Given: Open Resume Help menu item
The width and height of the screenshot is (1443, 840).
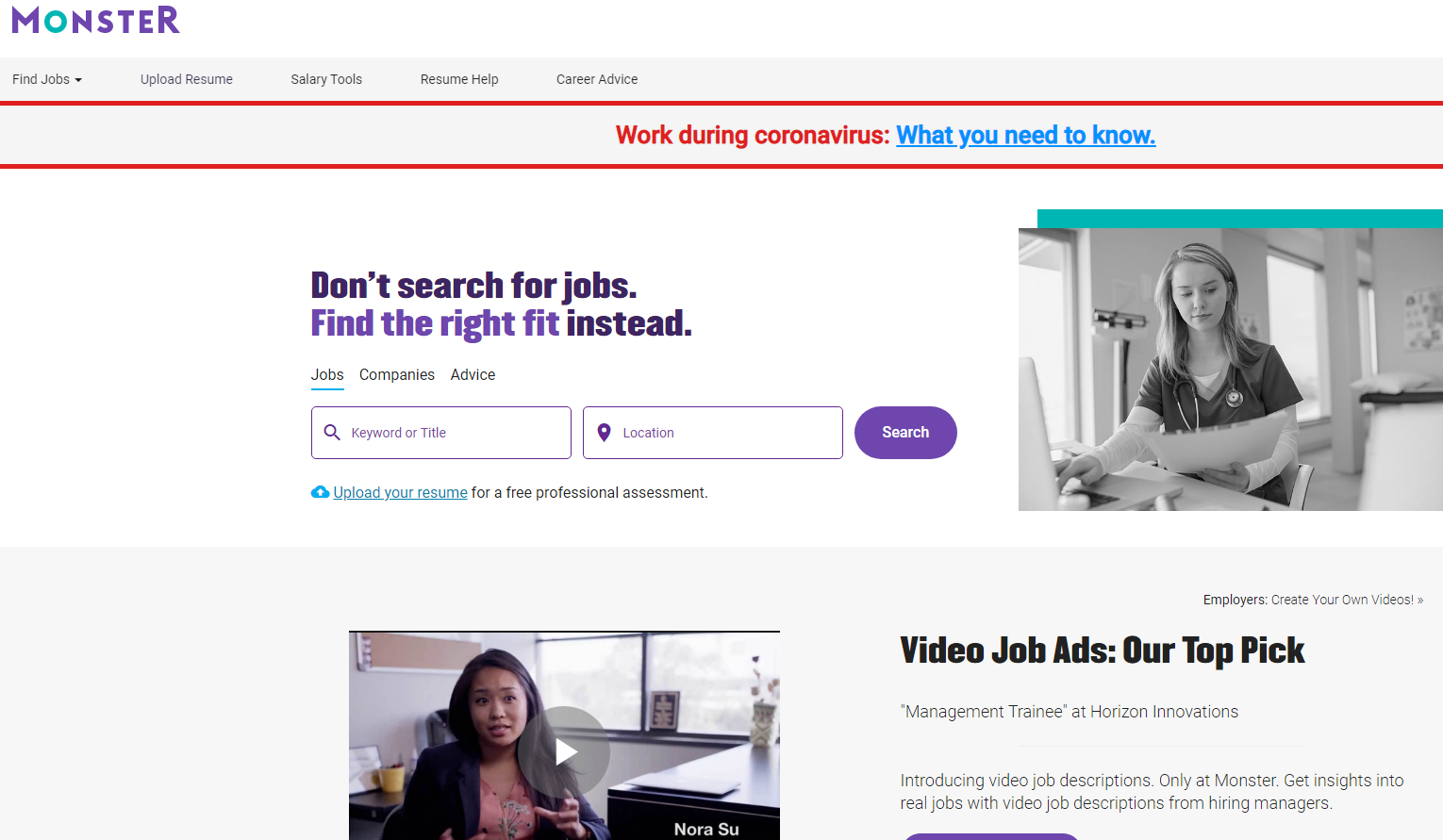Looking at the screenshot, I should point(459,79).
